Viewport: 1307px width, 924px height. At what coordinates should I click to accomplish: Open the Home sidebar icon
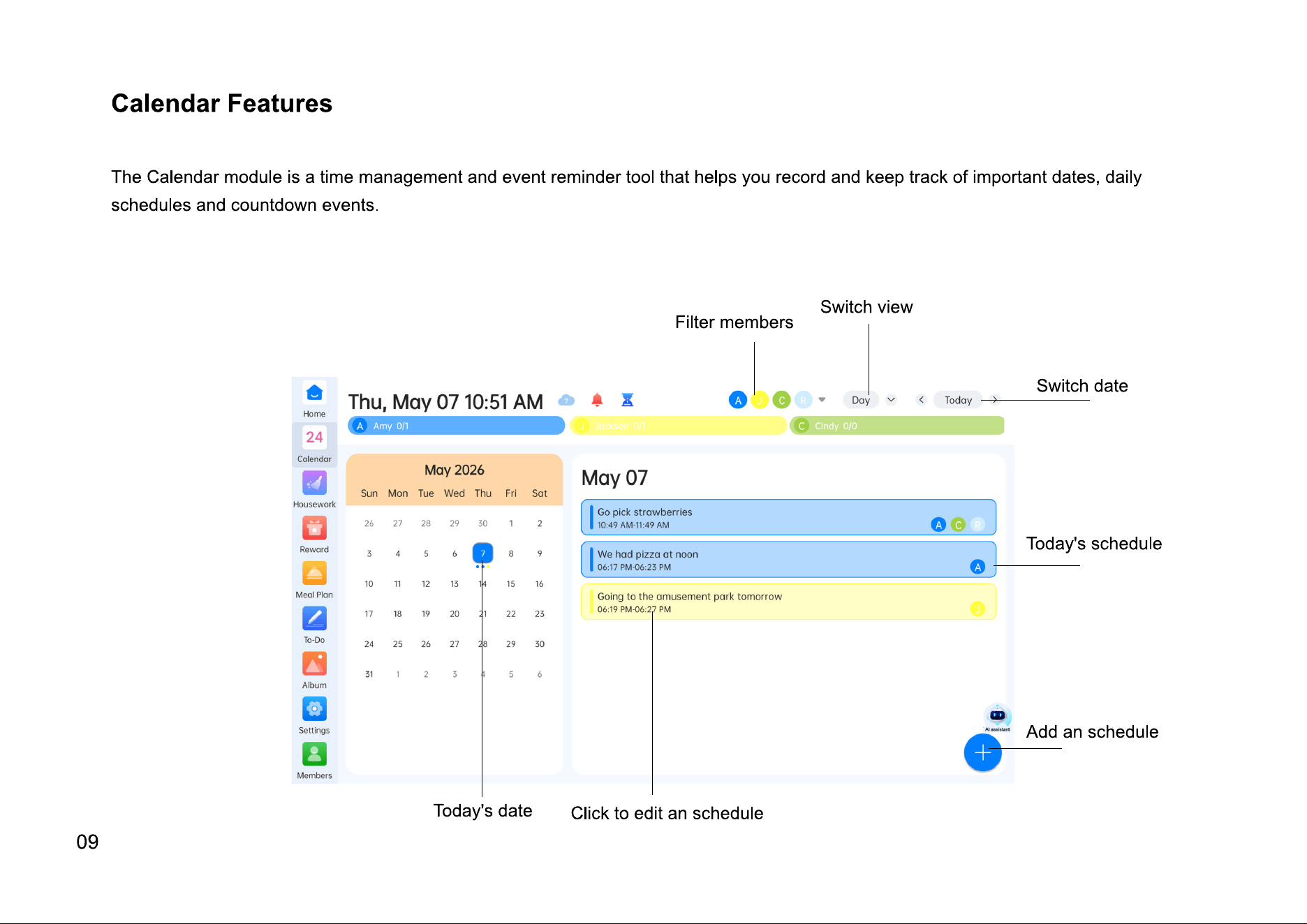click(314, 393)
